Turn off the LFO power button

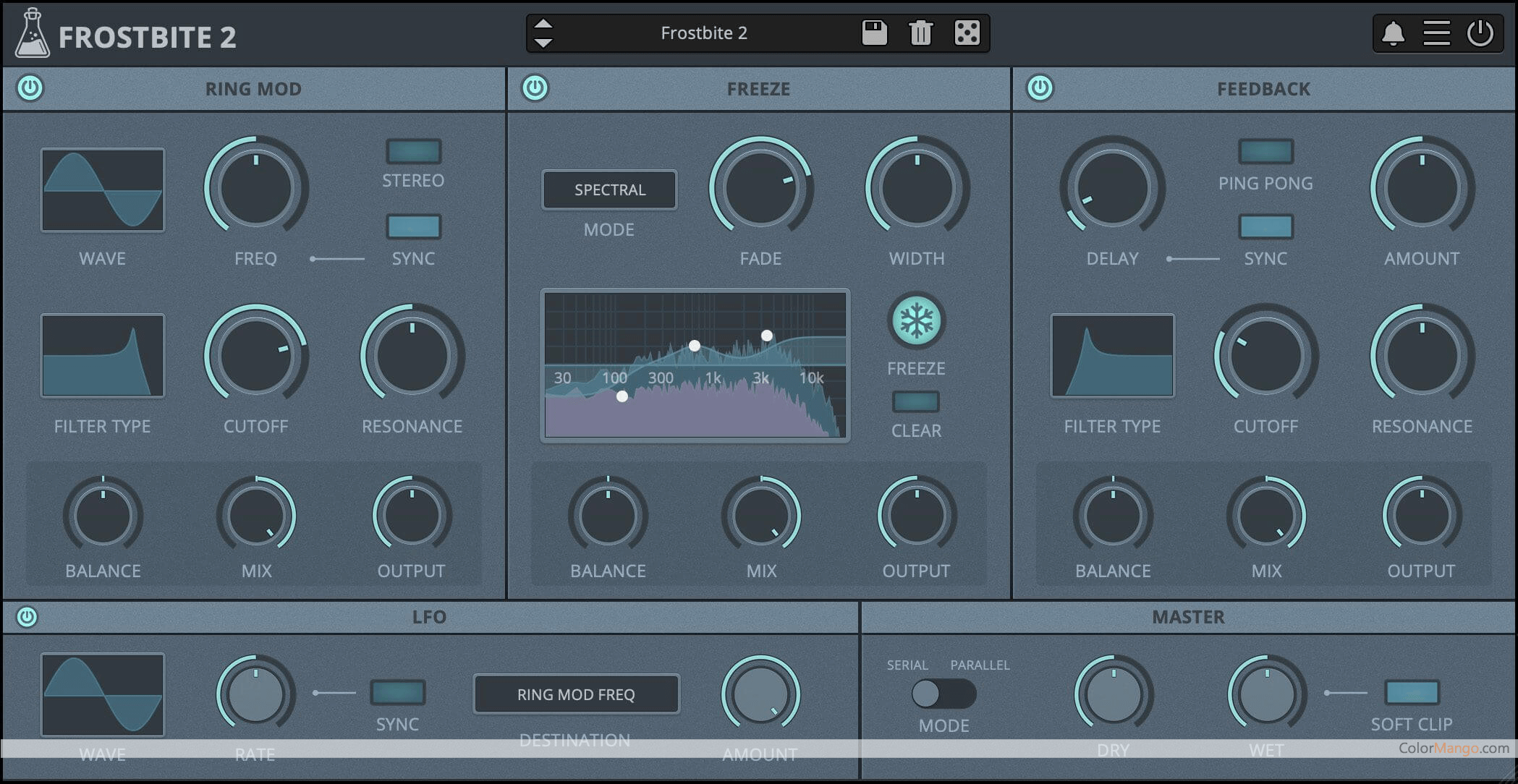tap(27, 617)
